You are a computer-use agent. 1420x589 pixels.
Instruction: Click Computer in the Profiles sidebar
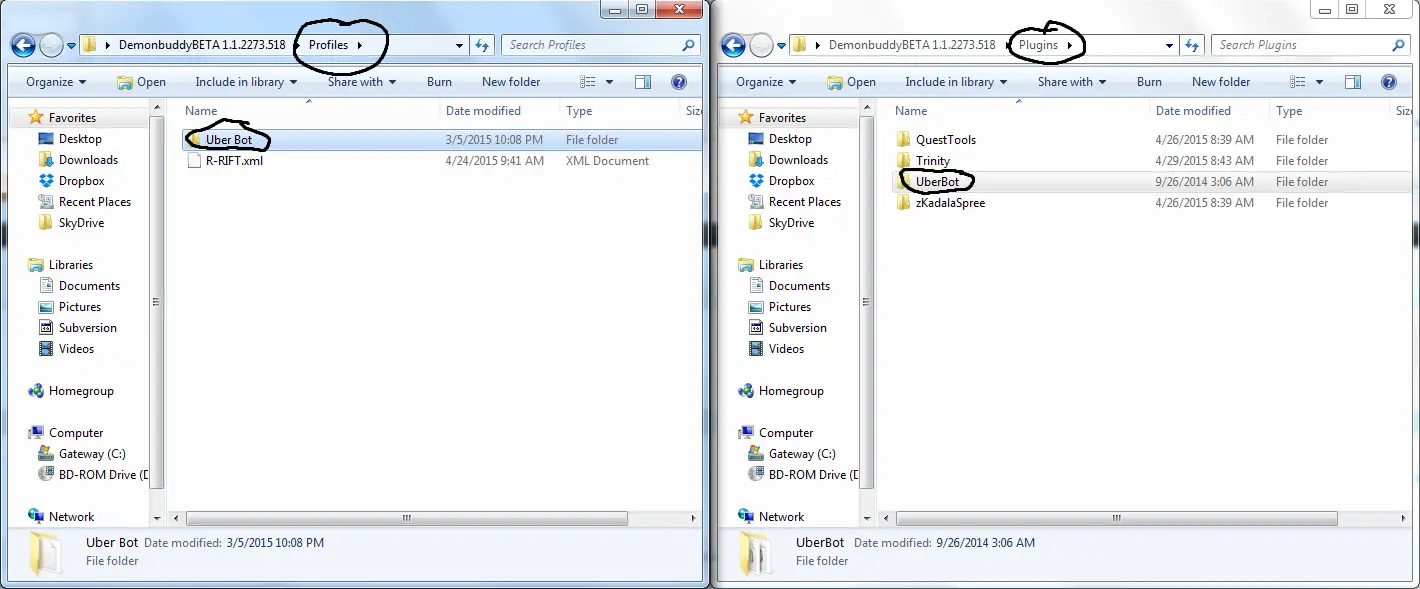(x=76, y=433)
